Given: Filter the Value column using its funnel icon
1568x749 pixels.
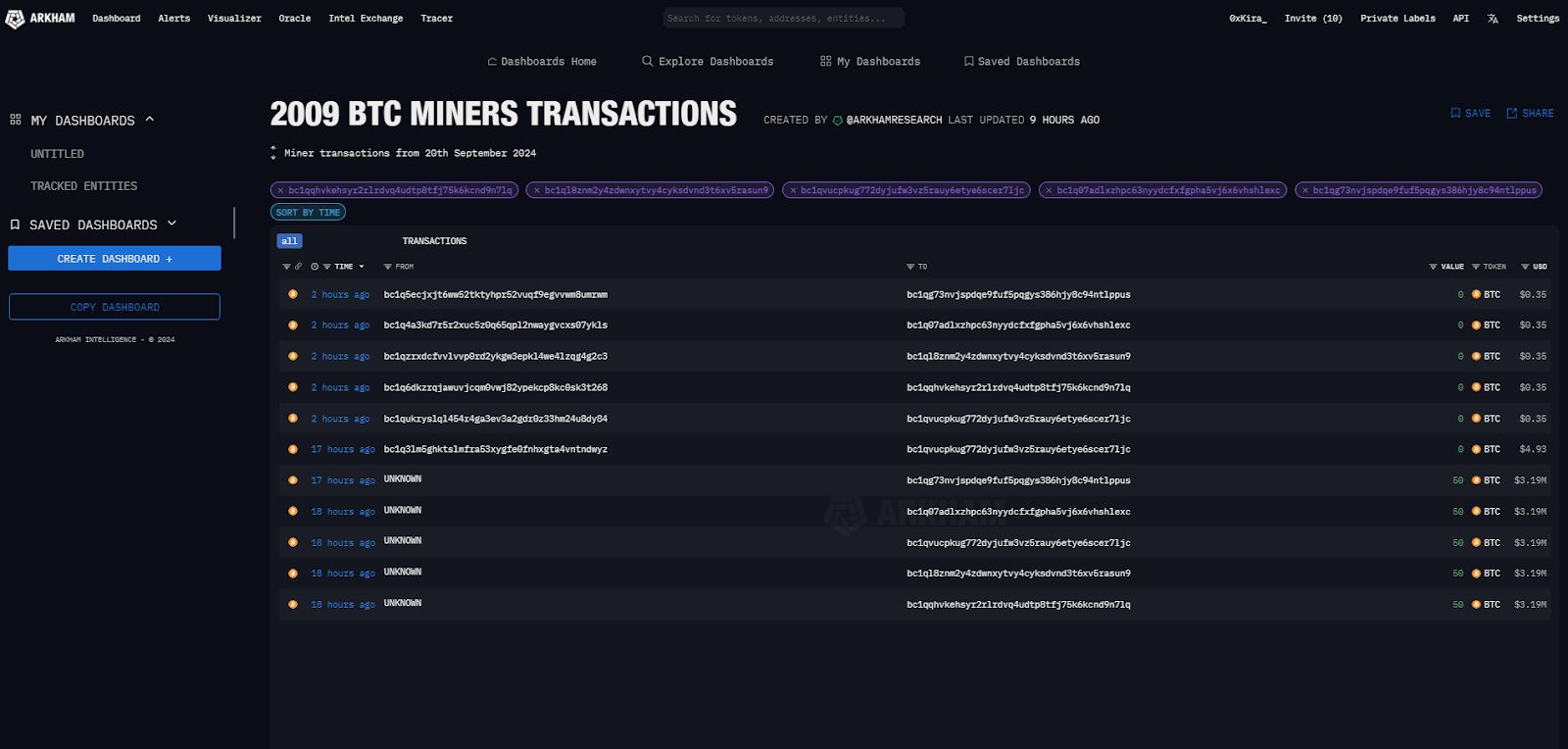Looking at the screenshot, I should click(x=1433, y=267).
